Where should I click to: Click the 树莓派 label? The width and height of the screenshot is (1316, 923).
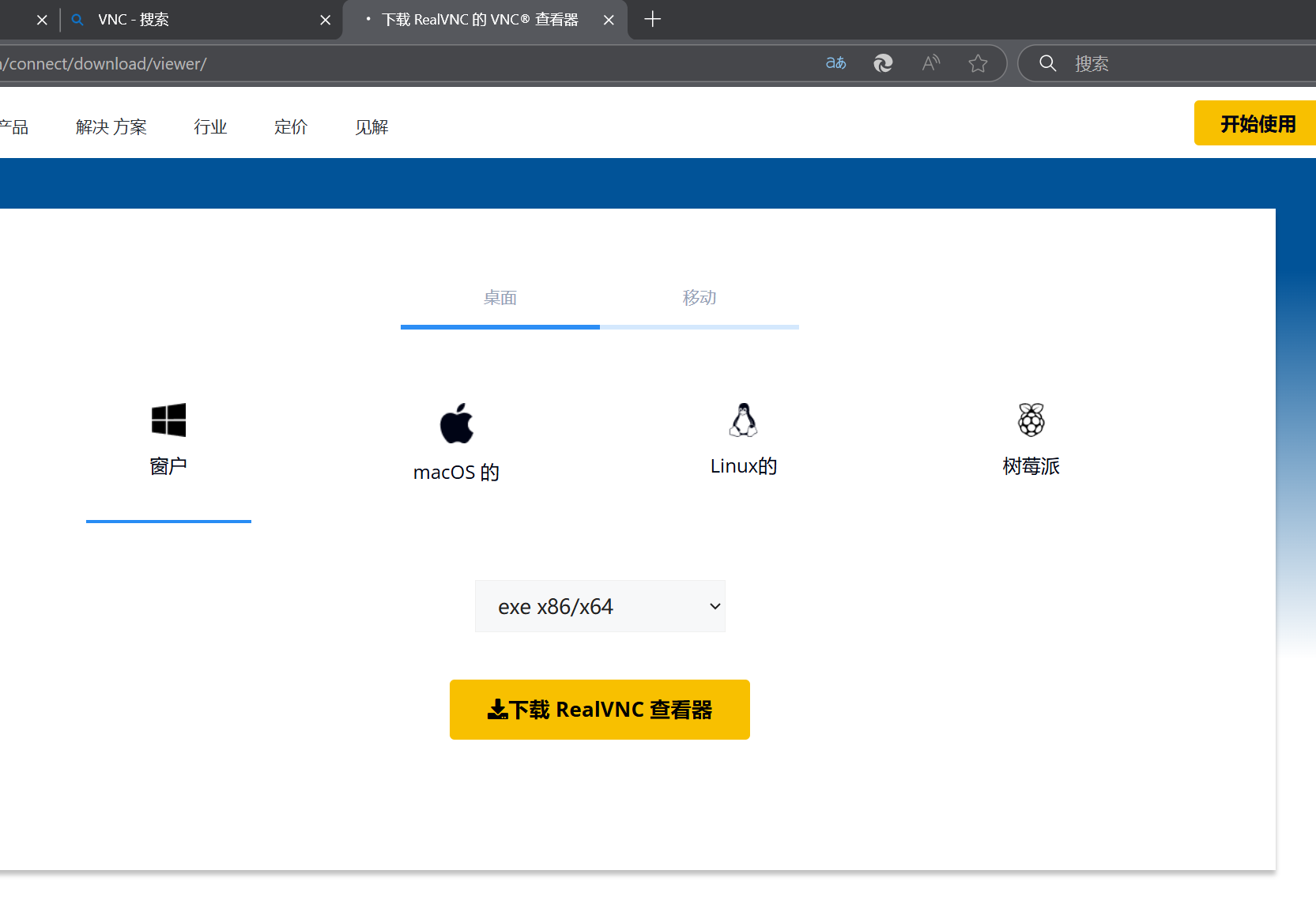point(1031,466)
